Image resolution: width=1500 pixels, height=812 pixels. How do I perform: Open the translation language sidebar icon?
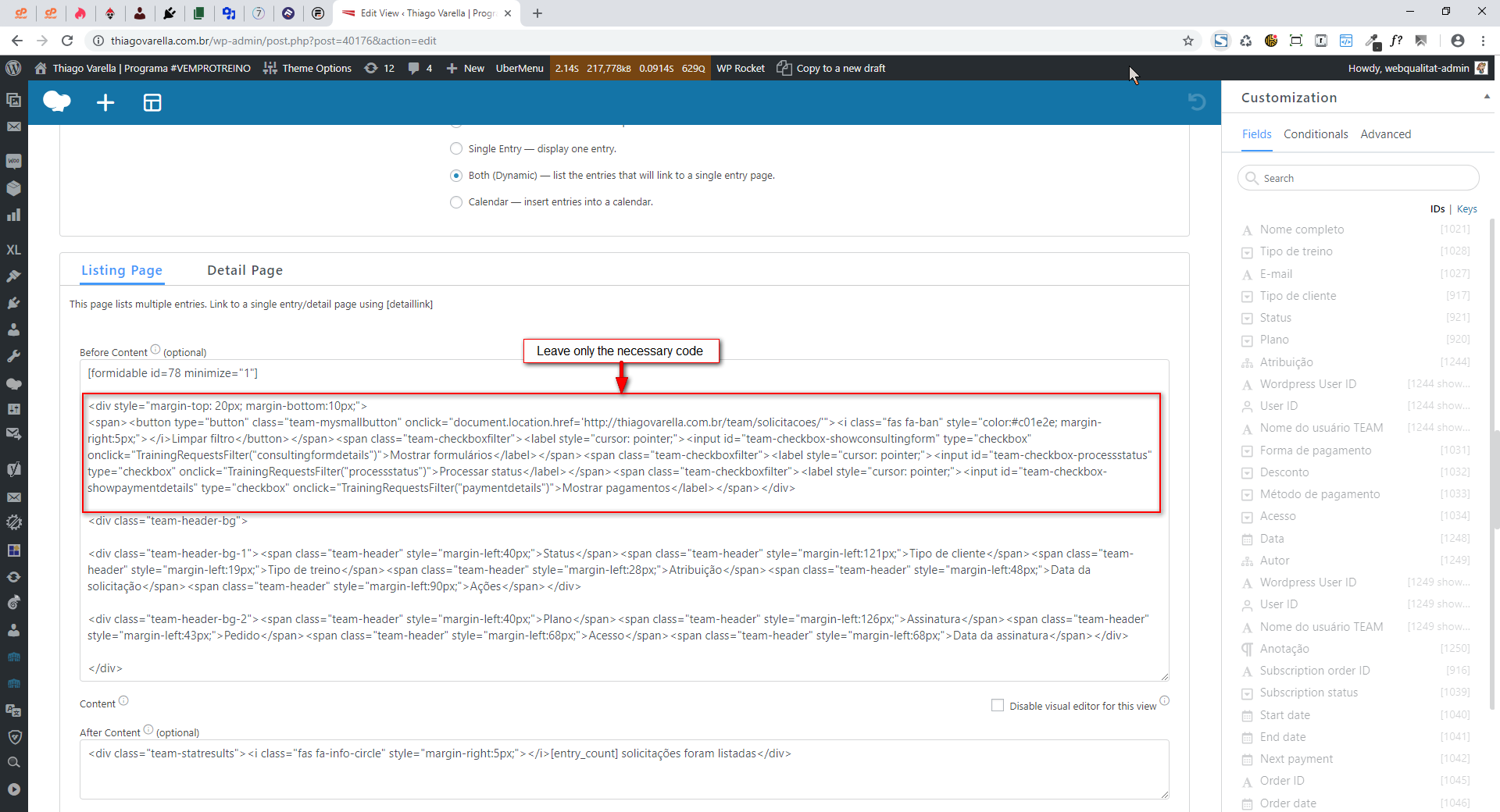click(13, 710)
